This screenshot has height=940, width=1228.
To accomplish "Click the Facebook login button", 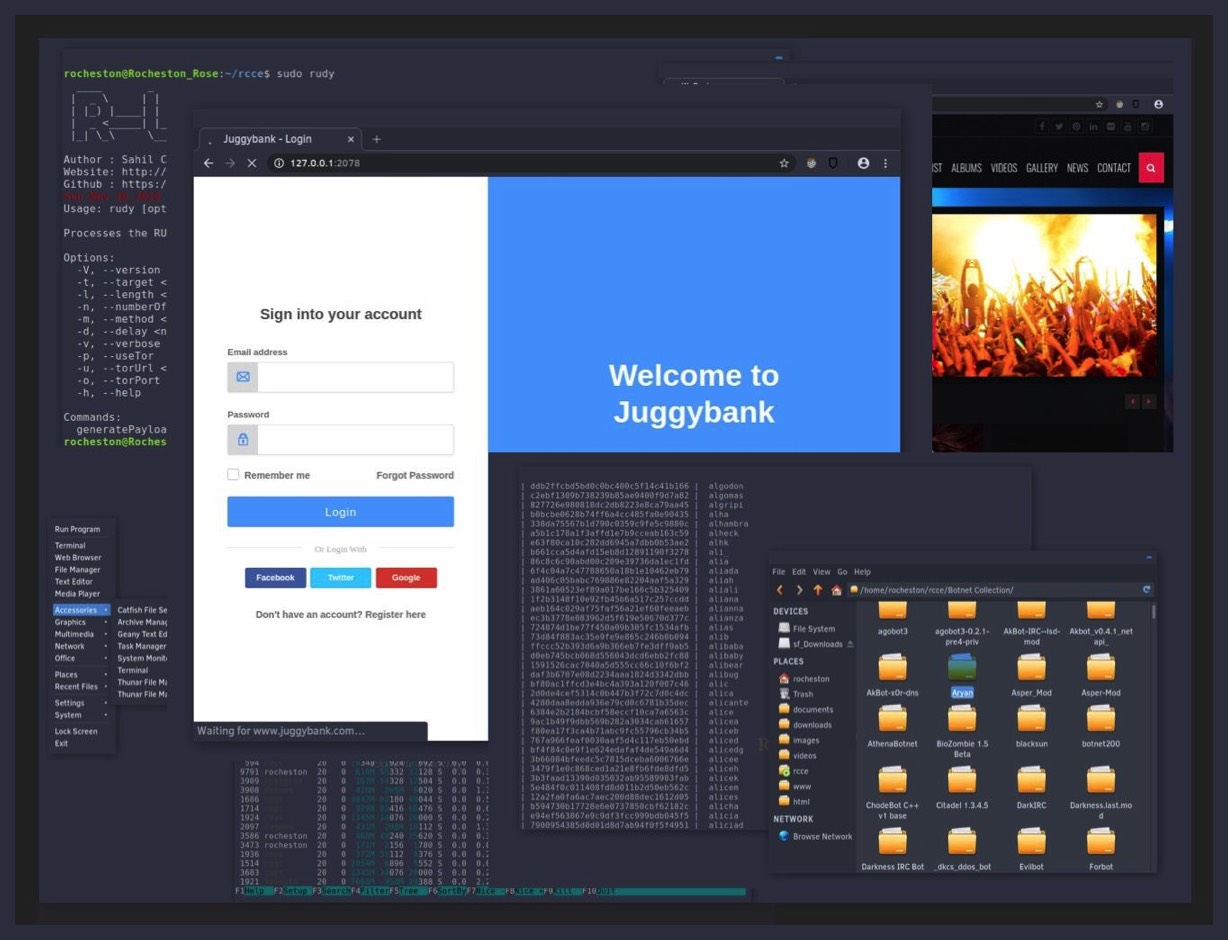I will pos(275,577).
